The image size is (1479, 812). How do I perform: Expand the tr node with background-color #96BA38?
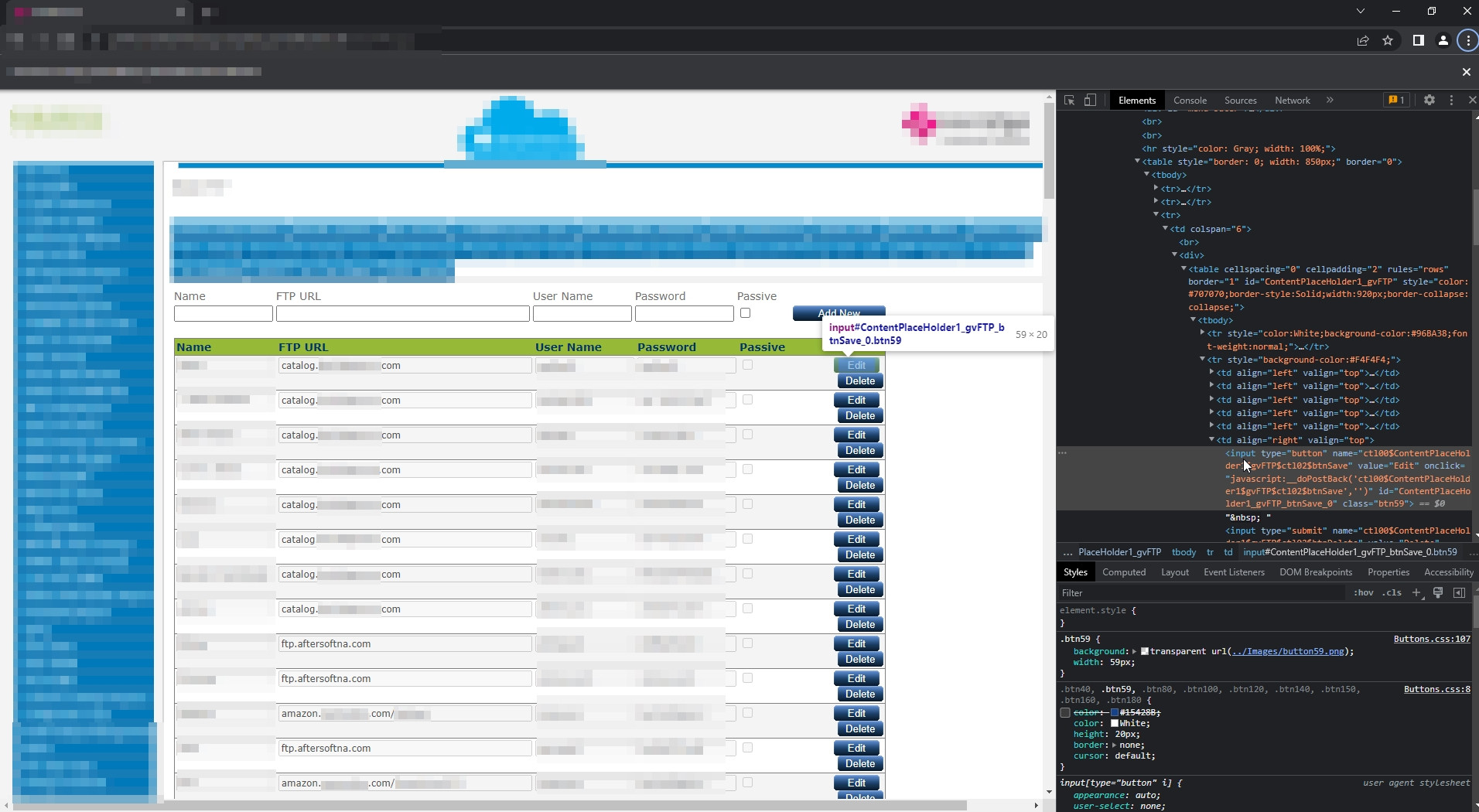click(1202, 333)
